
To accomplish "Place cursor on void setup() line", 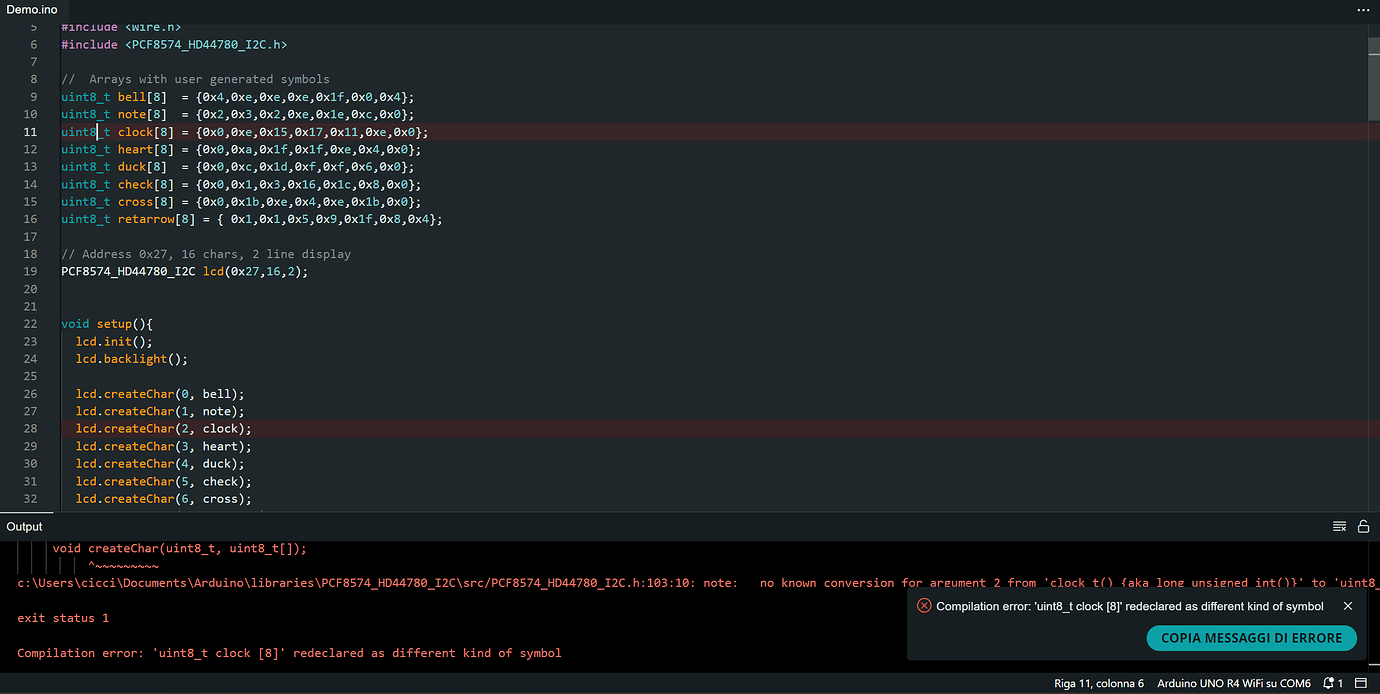I will point(106,324).
